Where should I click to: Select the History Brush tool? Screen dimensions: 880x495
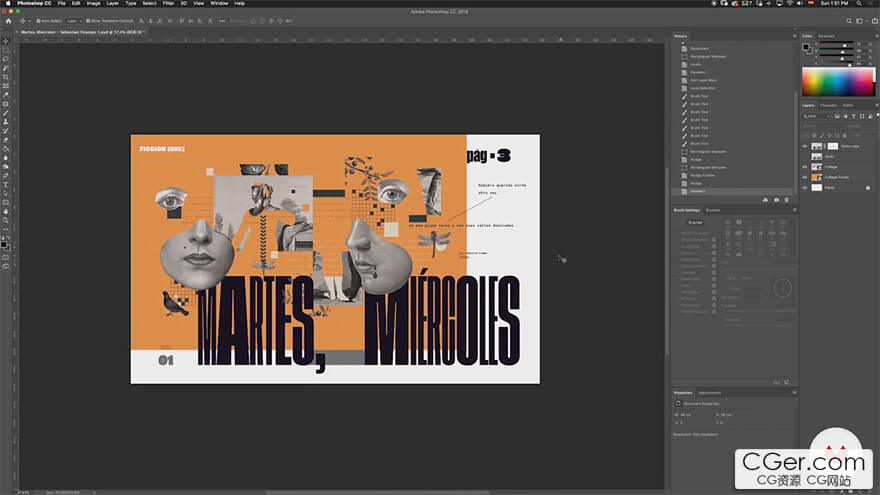tap(6, 131)
